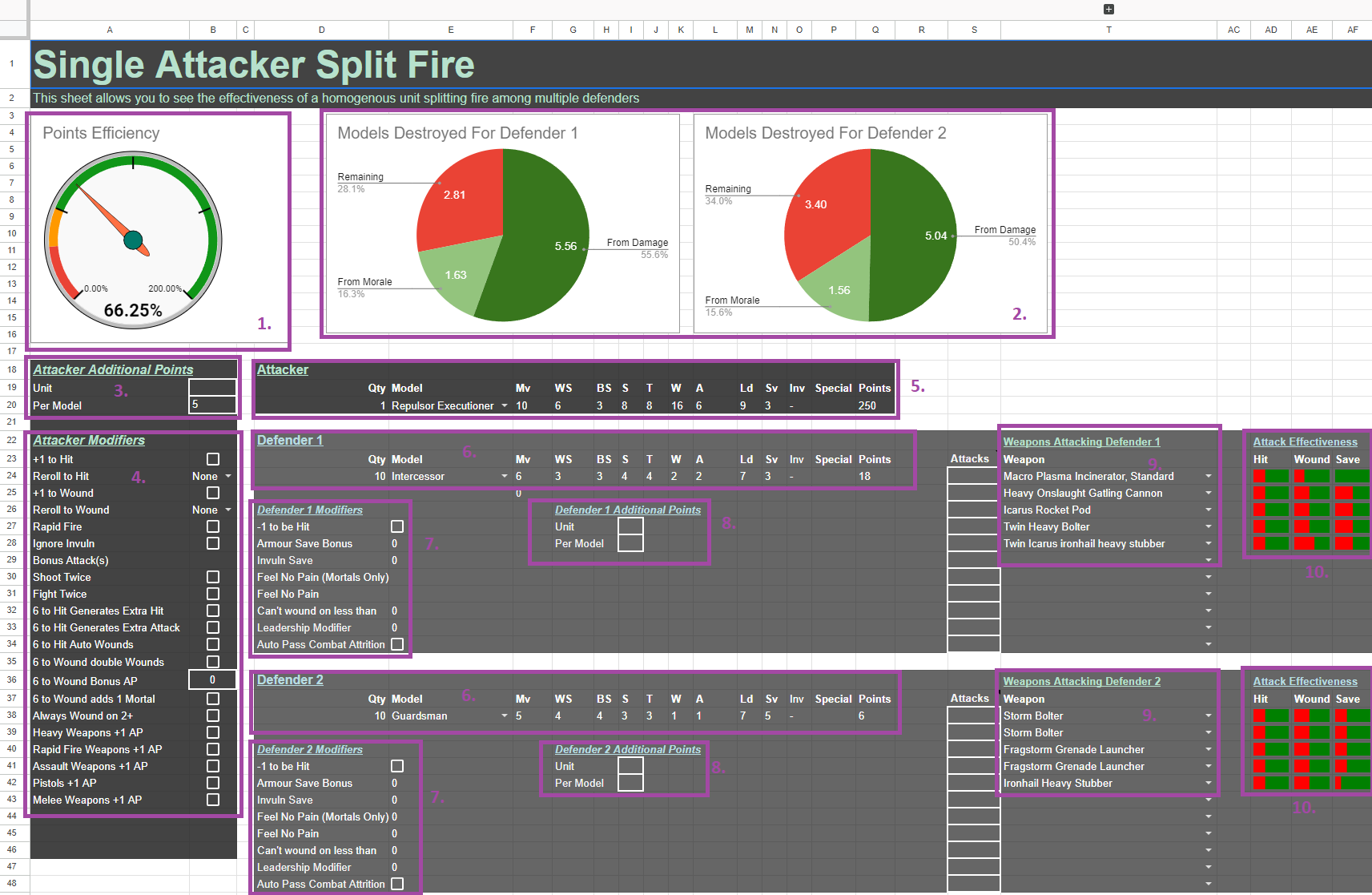Enable the Rapid Fire checkbox
The image size is (1372, 895).
click(x=213, y=526)
